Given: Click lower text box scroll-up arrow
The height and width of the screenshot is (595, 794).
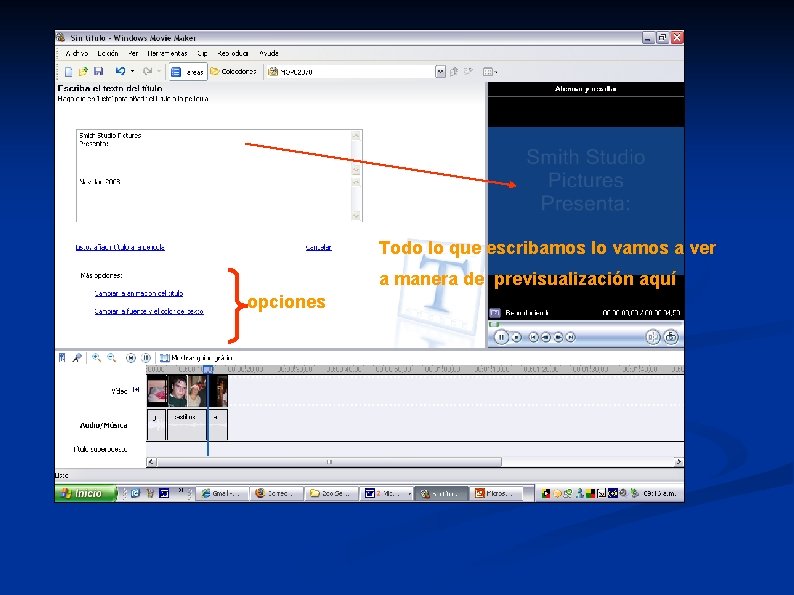Looking at the screenshot, I should [x=356, y=182].
